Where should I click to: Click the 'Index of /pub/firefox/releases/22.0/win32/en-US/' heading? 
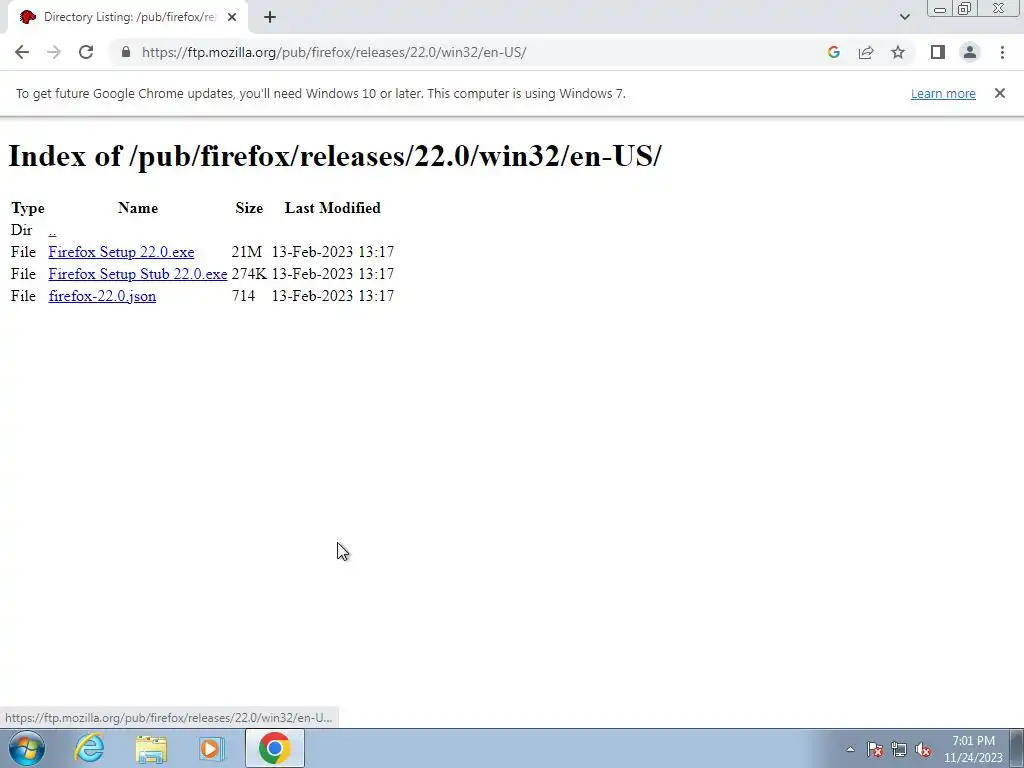point(334,156)
